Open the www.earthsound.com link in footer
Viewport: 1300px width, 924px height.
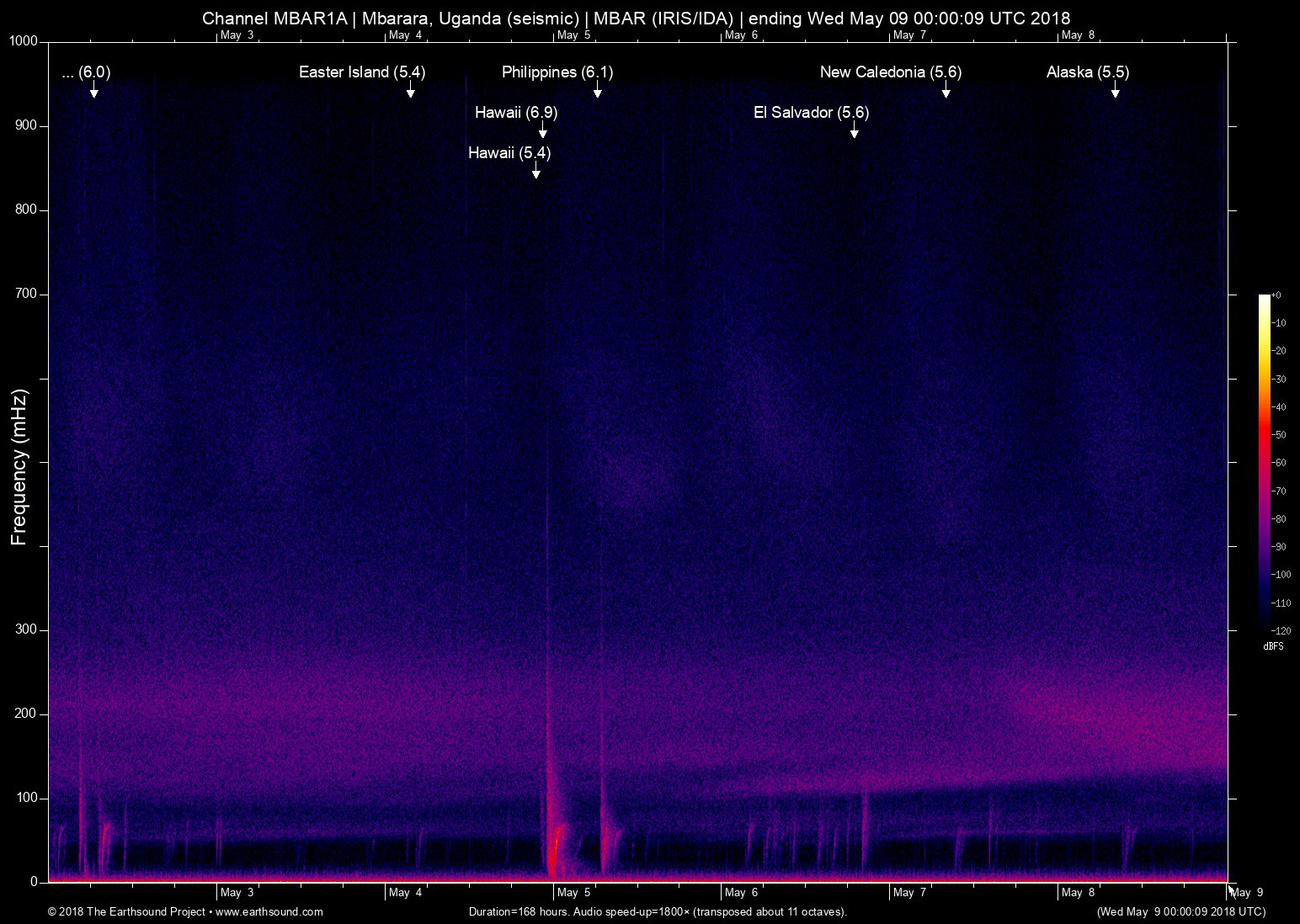click(269, 911)
